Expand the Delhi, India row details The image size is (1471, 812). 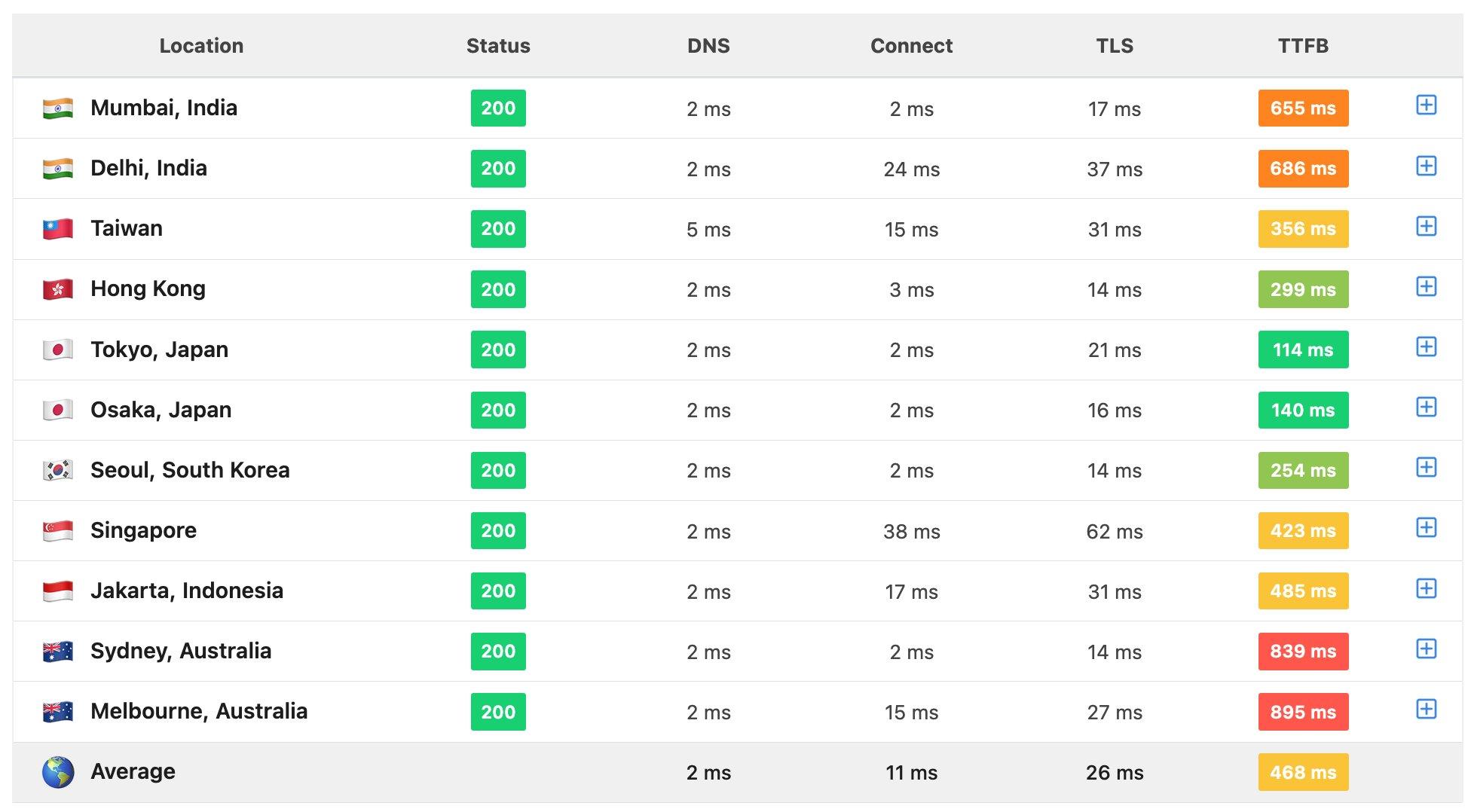click(1426, 166)
